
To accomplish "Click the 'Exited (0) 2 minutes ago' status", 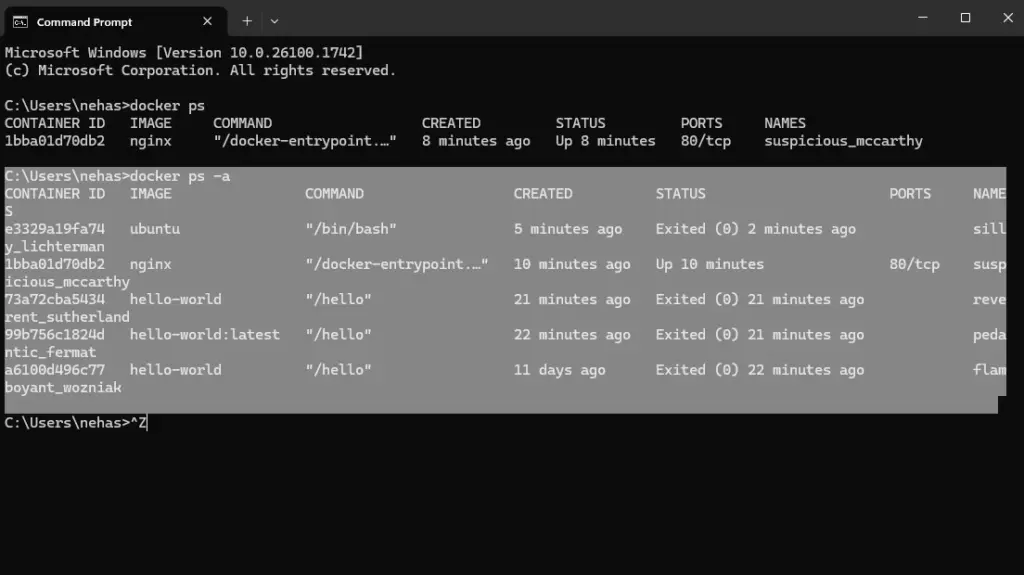I will pyautogui.click(x=755, y=229).
